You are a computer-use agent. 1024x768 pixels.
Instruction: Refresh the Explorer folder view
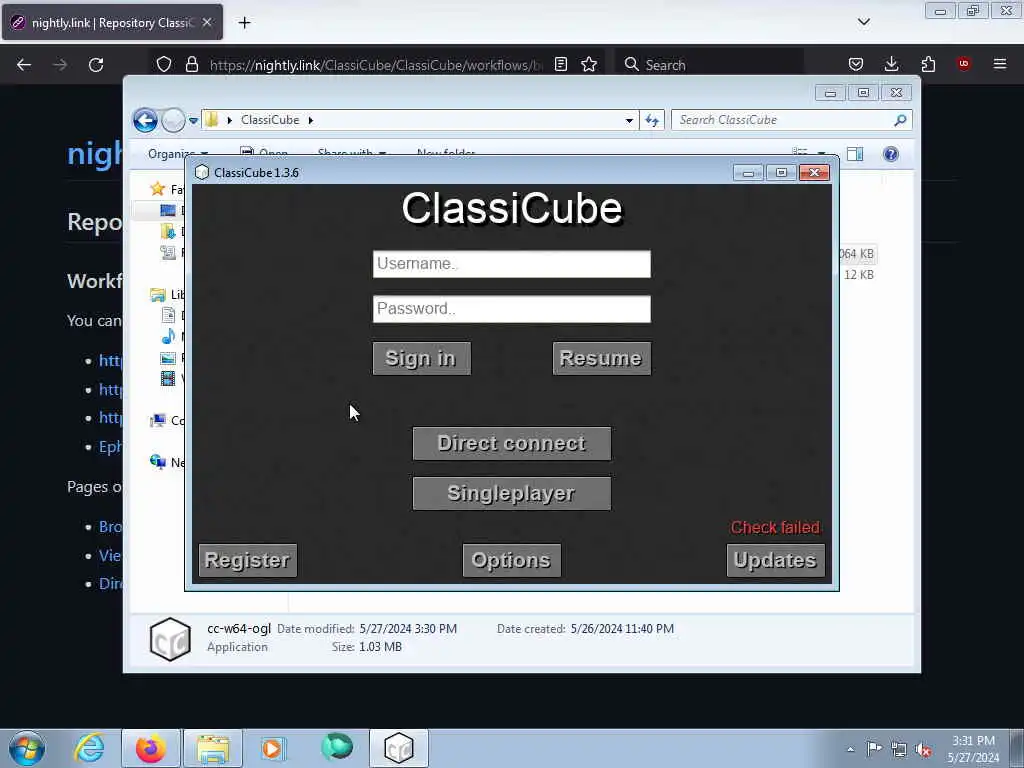[x=652, y=120]
